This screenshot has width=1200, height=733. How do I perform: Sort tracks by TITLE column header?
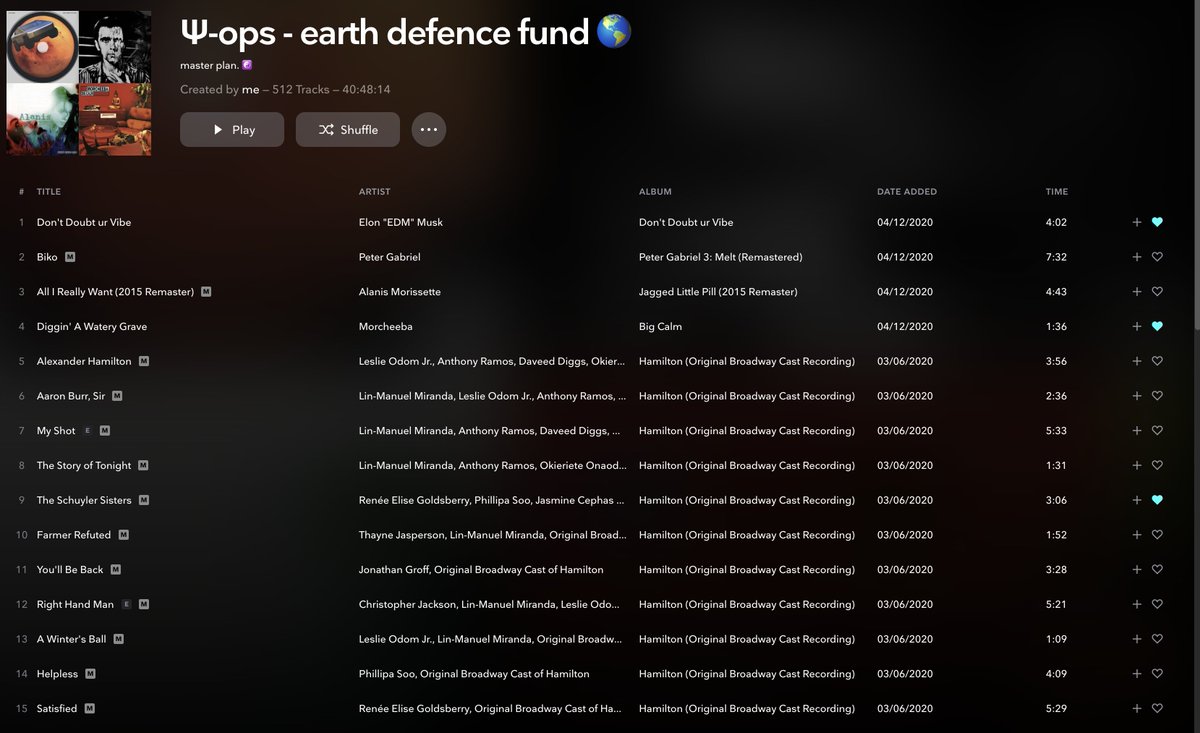point(49,192)
